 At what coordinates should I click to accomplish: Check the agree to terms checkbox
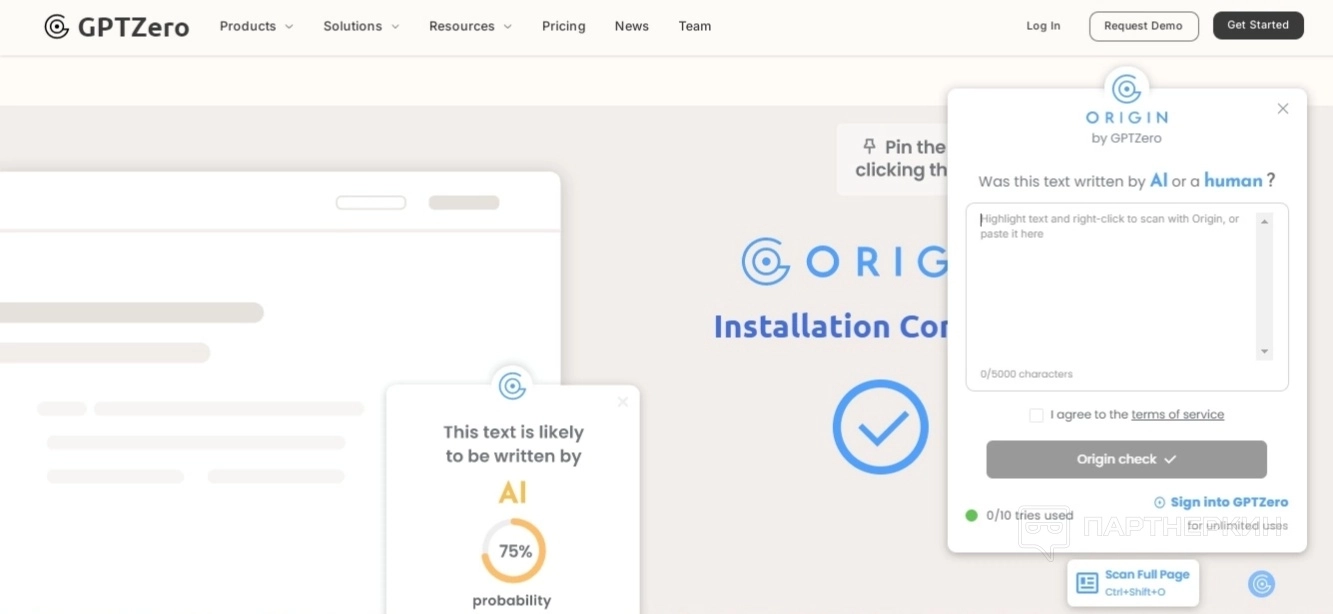[1036, 415]
